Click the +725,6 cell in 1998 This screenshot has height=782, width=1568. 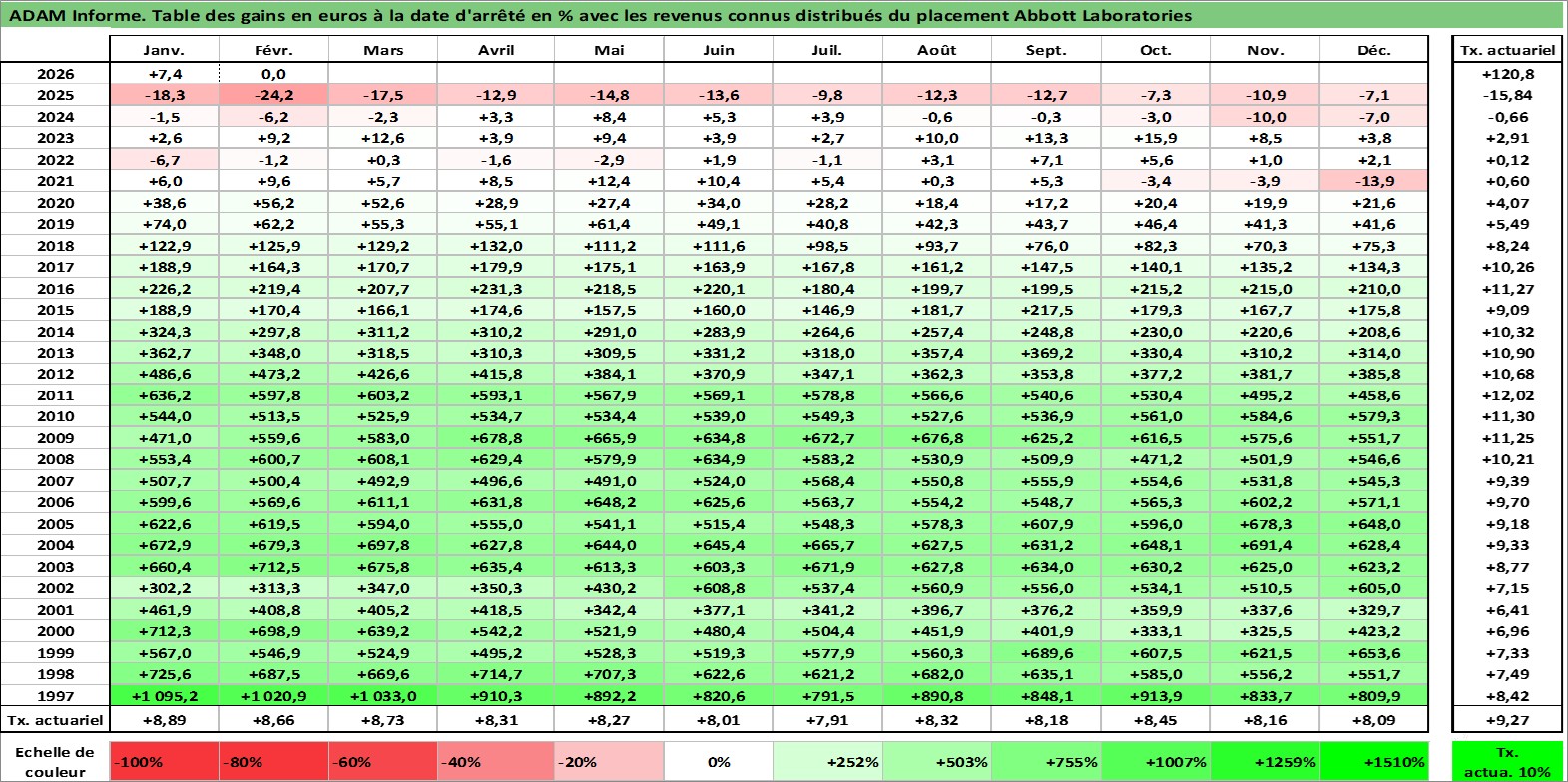164,674
